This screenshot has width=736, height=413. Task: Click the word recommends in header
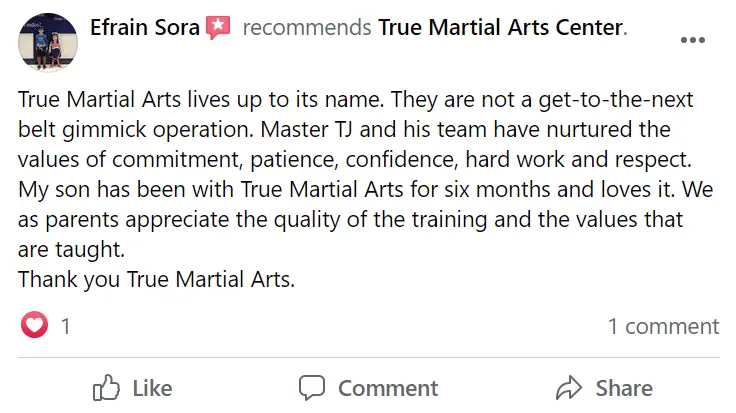pyautogui.click(x=307, y=27)
